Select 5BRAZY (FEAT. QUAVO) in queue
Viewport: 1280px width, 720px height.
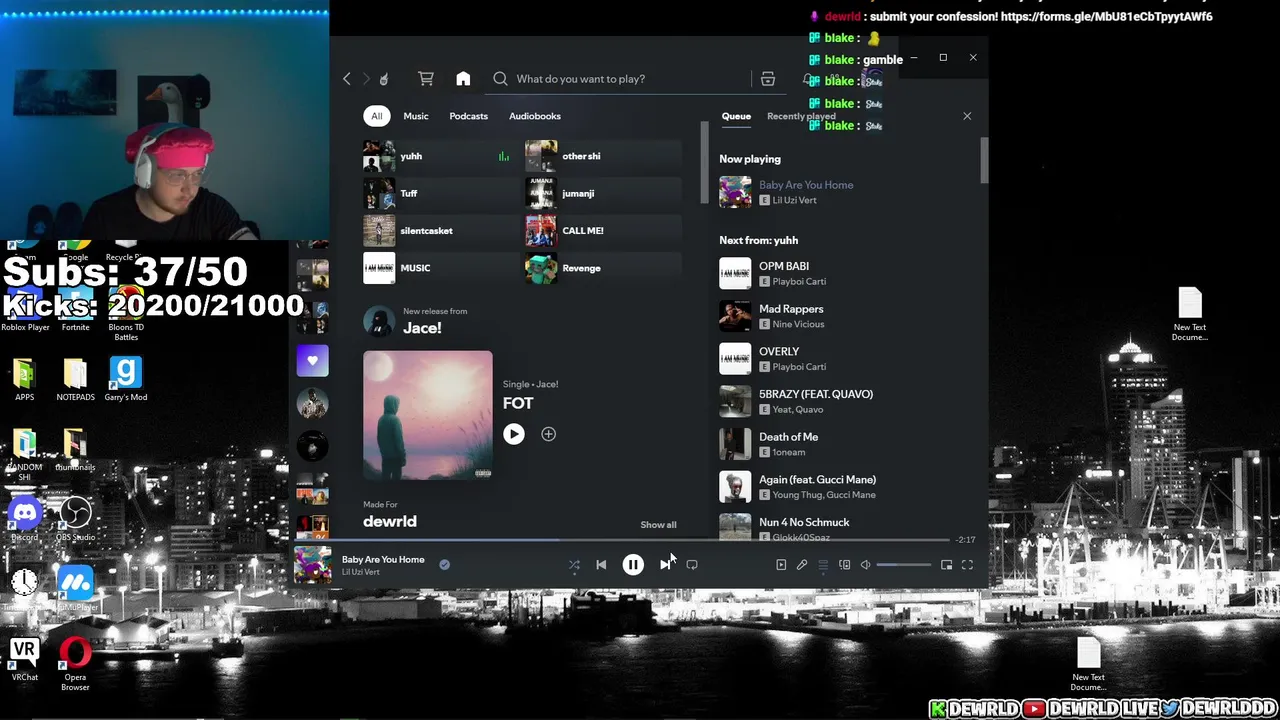[846, 401]
